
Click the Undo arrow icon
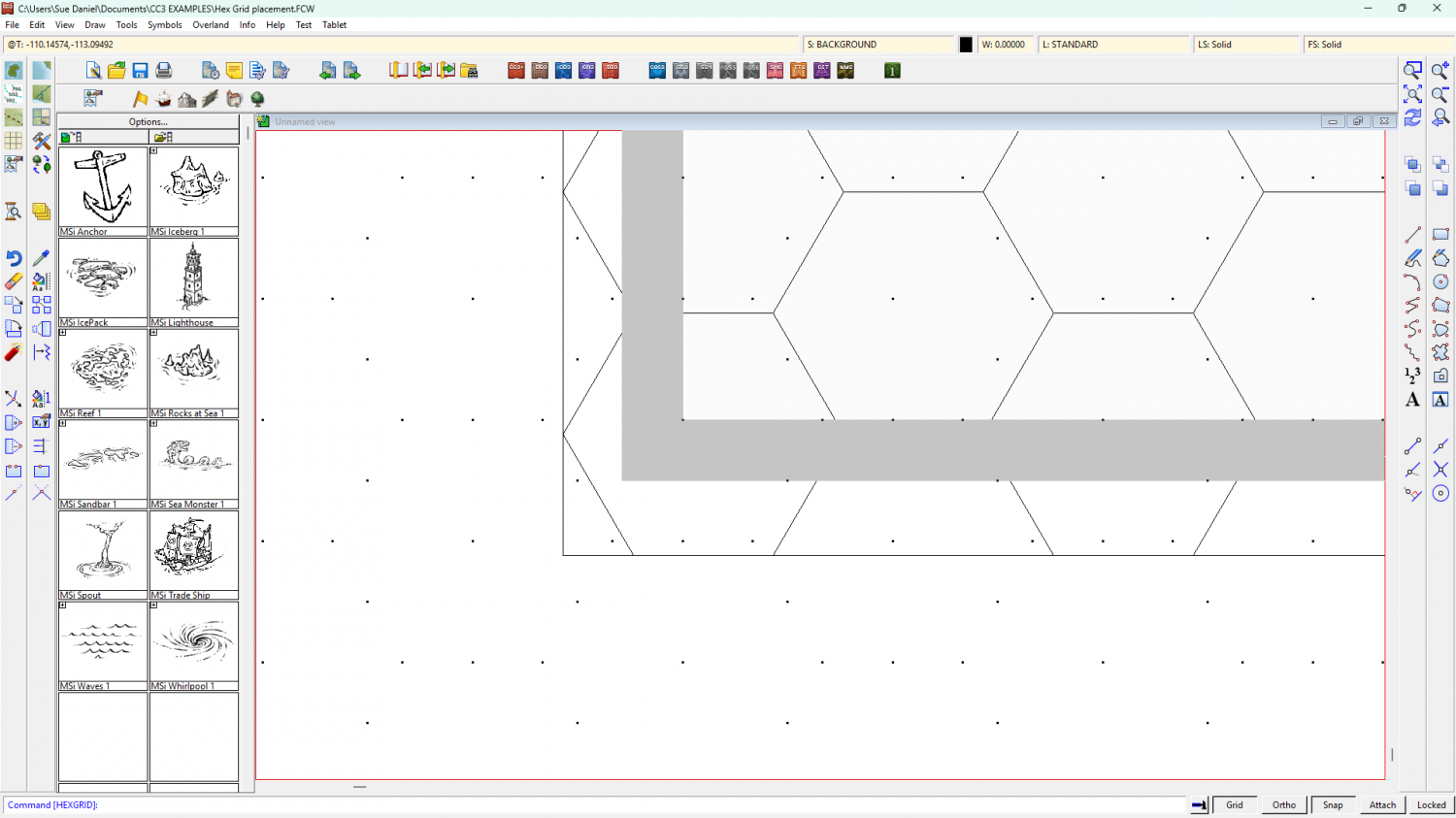click(x=14, y=258)
